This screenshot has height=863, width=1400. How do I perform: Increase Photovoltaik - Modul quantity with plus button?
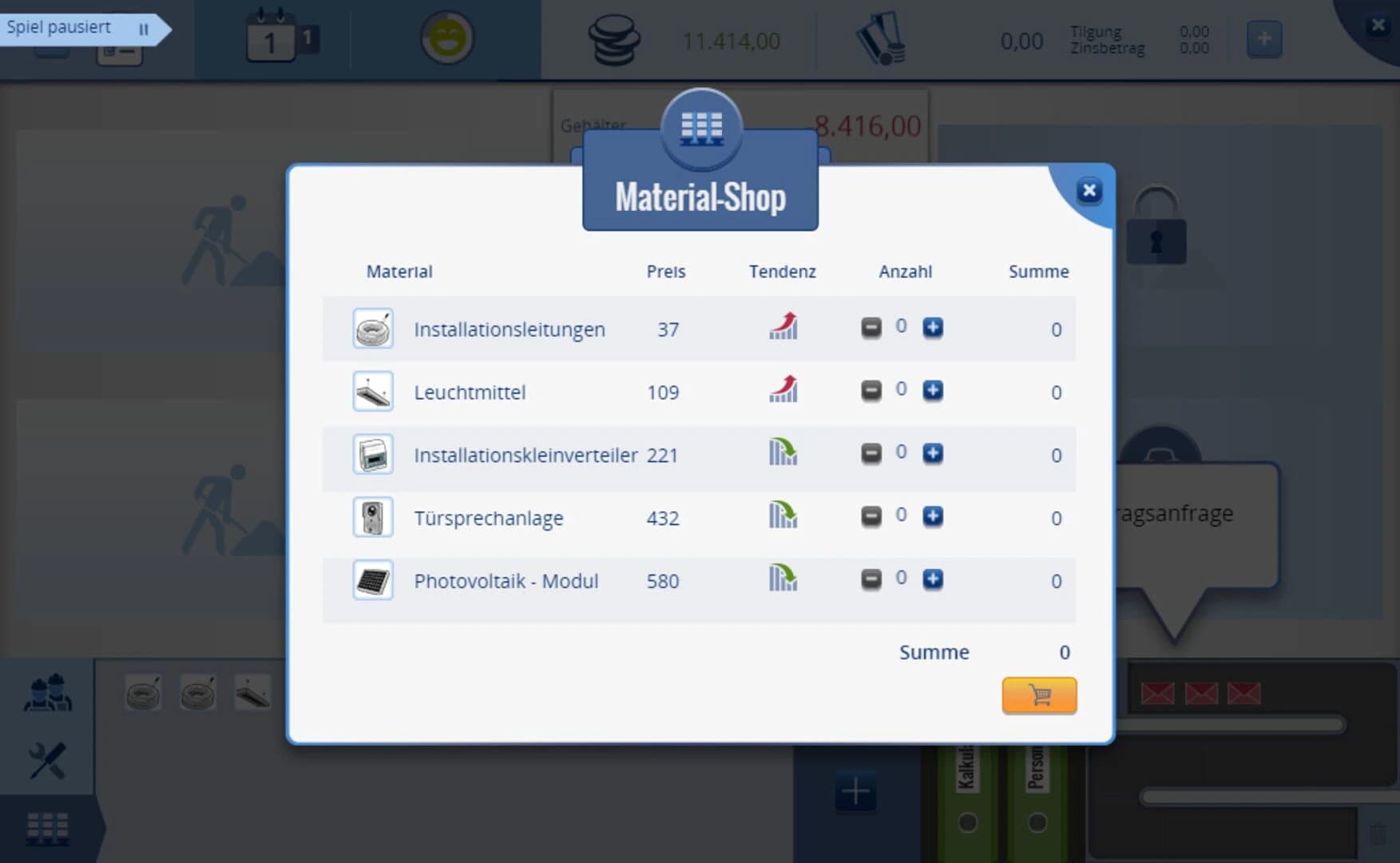pyautogui.click(x=933, y=579)
